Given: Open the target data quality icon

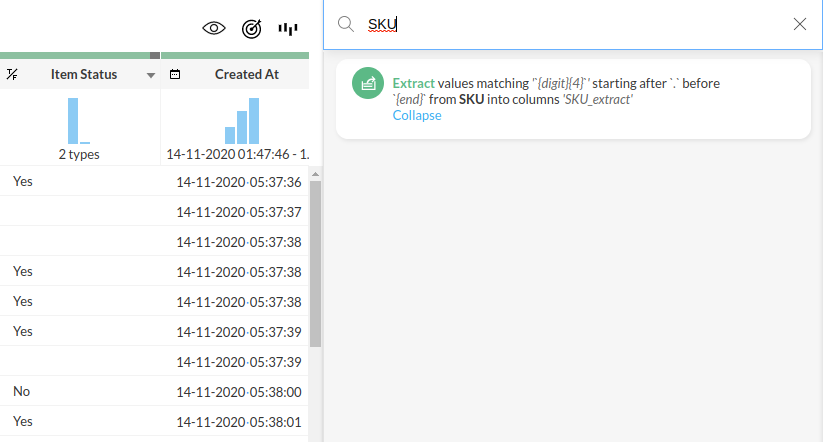Looking at the screenshot, I should click(251, 29).
